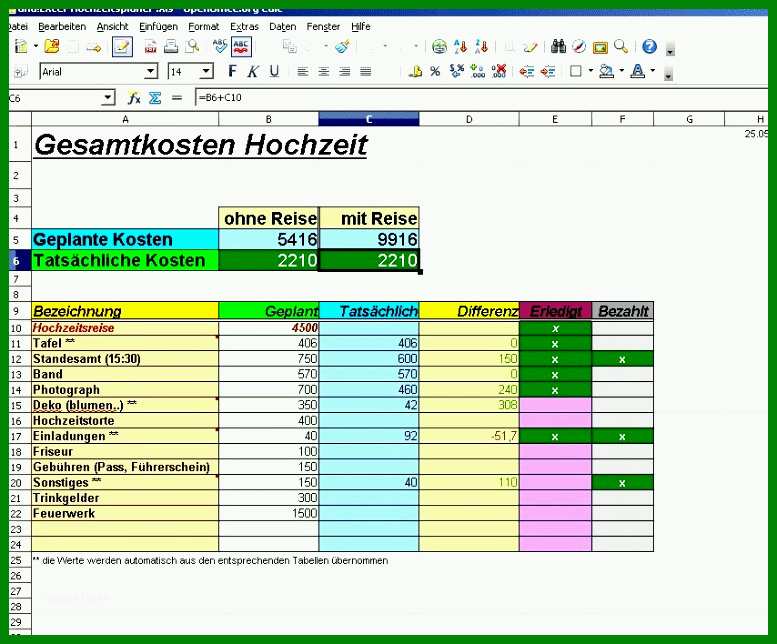Set justified alignment
Image resolution: width=777 pixels, height=644 pixels.
click(366, 72)
